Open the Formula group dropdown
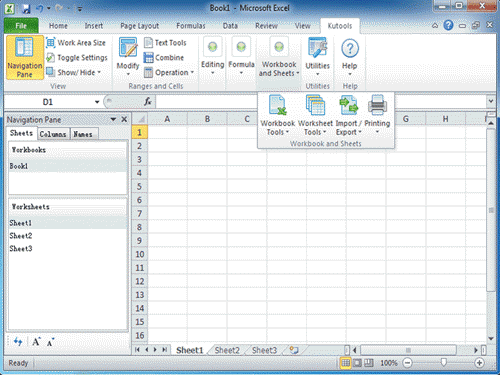This screenshot has height=375, width=500. pos(241,57)
